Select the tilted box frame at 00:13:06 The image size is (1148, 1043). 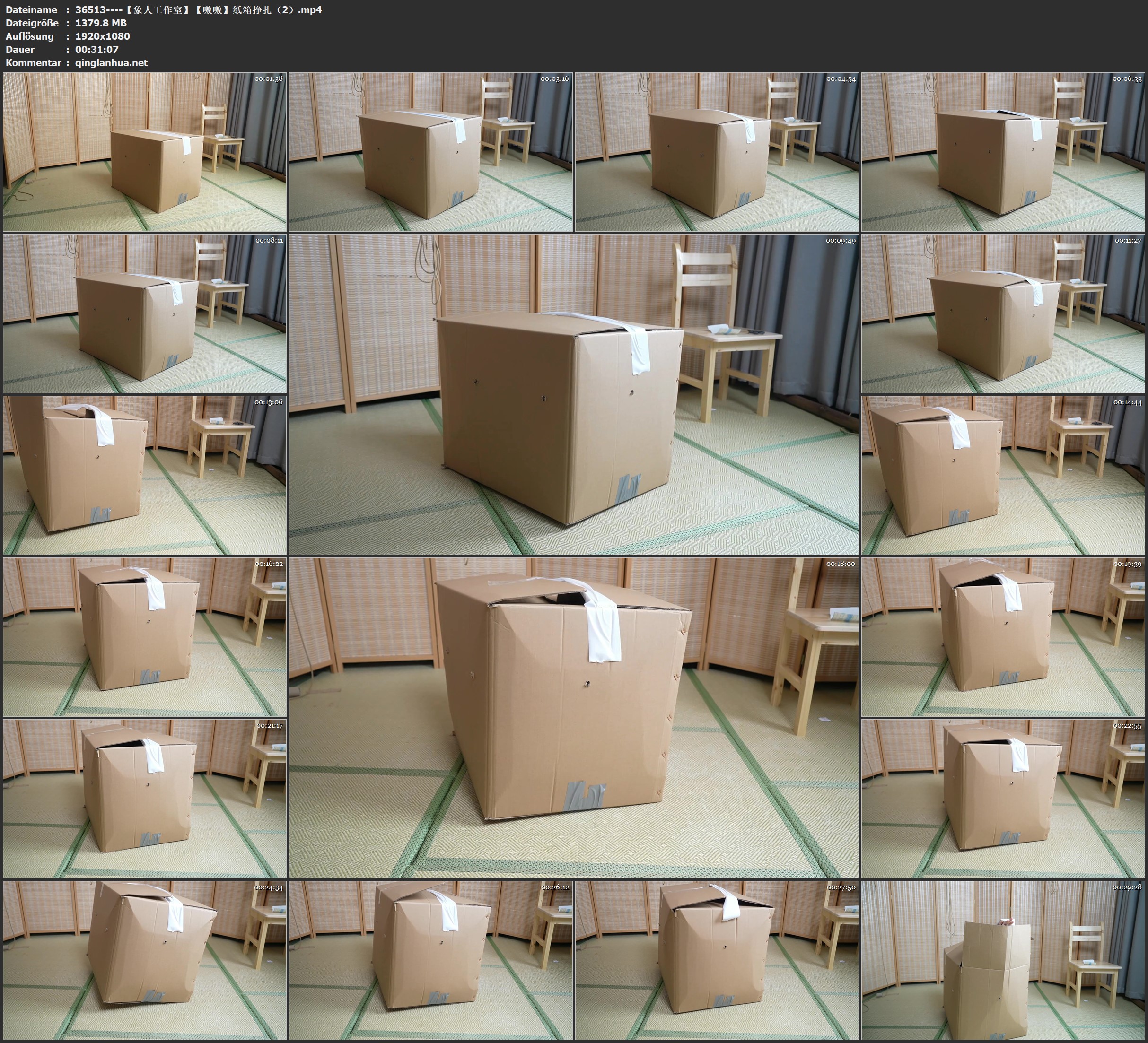[x=145, y=475]
